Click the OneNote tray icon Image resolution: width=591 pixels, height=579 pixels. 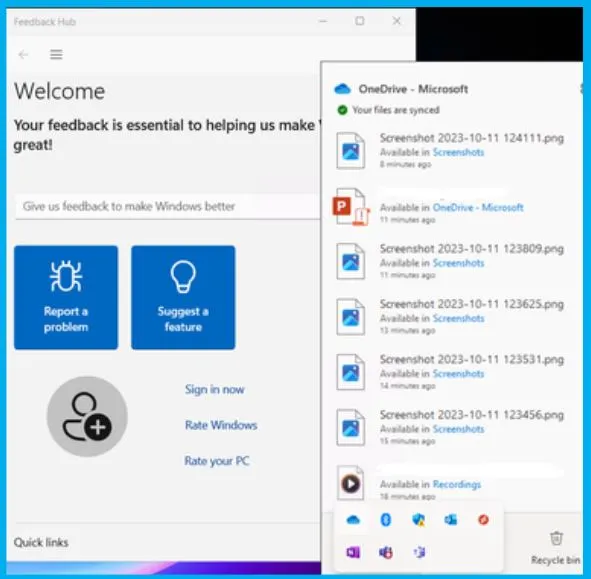point(353,553)
